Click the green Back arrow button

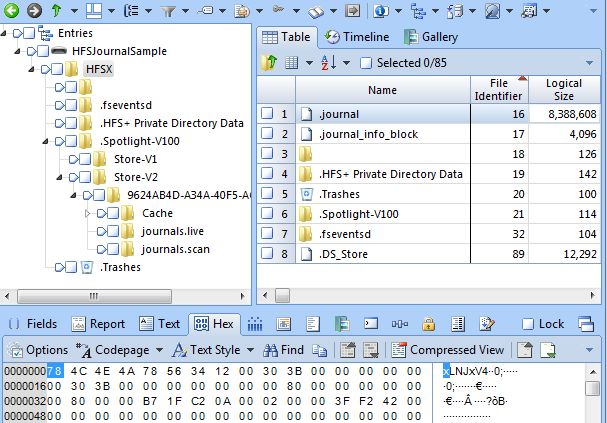click(12, 10)
